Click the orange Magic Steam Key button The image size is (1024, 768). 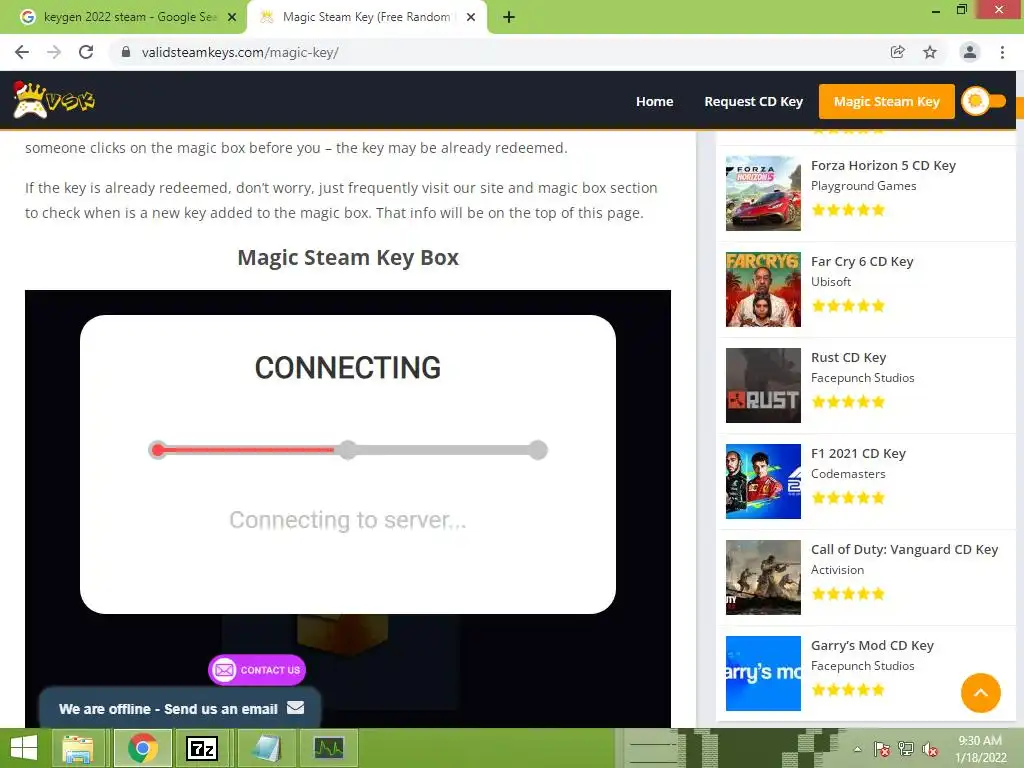pyautogui.click(x=886, y=102)
